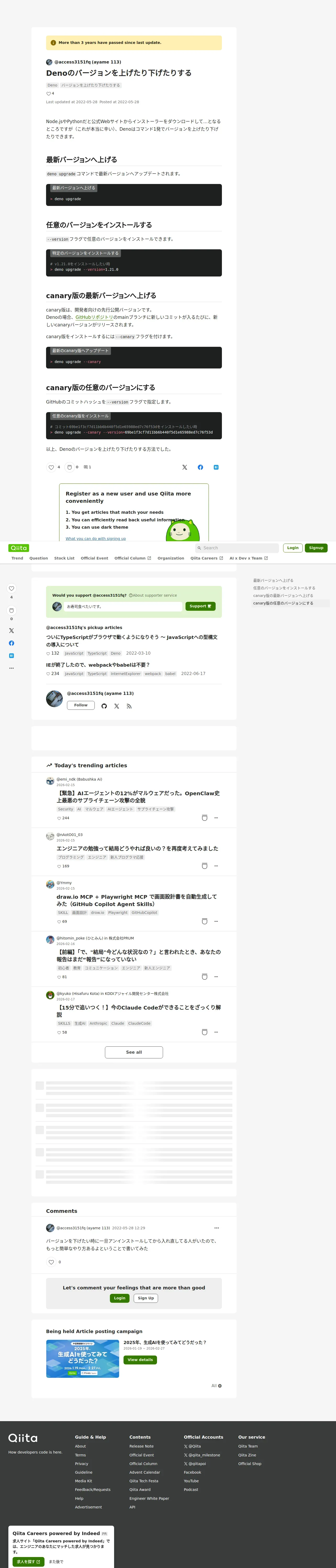This screenshot has height=1568, width=336.
Task: Click Sign Up in the comment prompt box
Action: point(146,1298)
